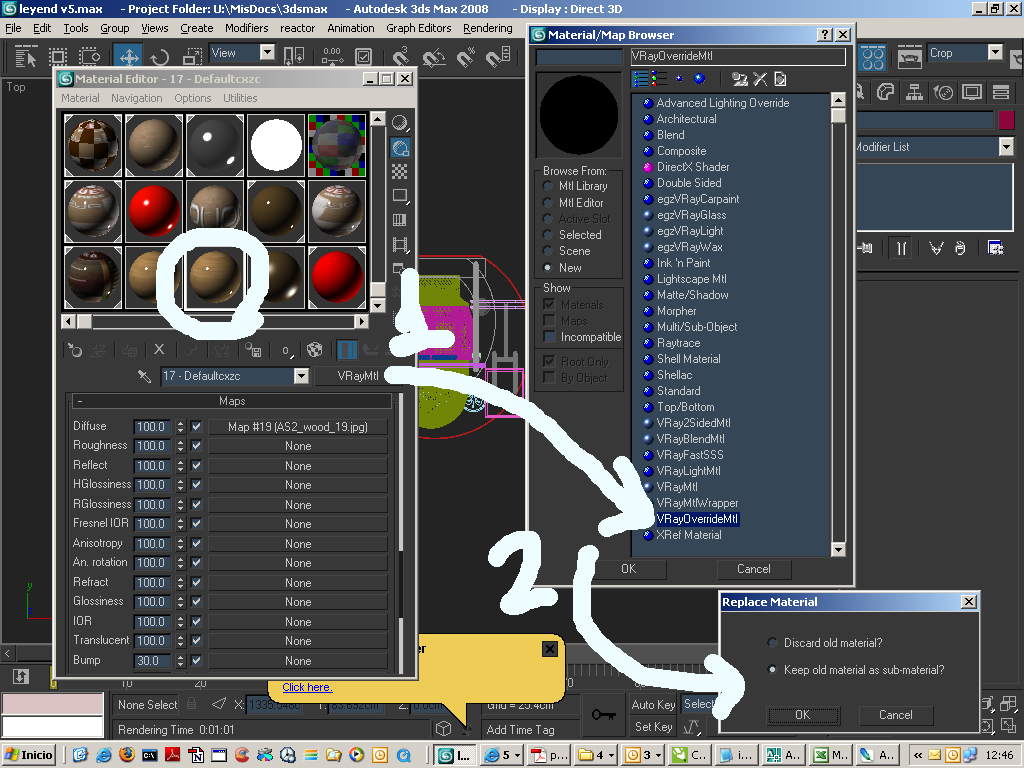Open the Graph Editors menu
This screenshot has width=1024, height=768.
(x=419, y=28)
